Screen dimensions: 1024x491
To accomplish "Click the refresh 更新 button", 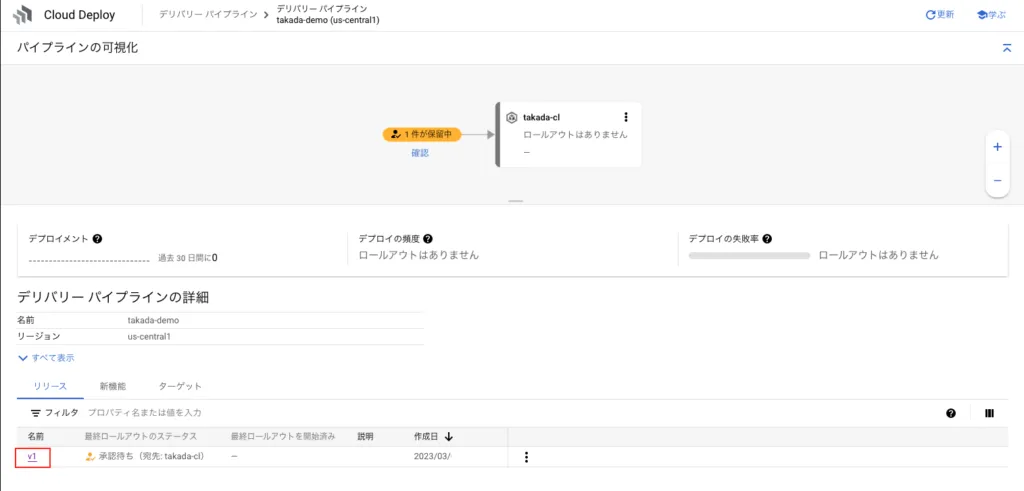I will click(940, 14).
